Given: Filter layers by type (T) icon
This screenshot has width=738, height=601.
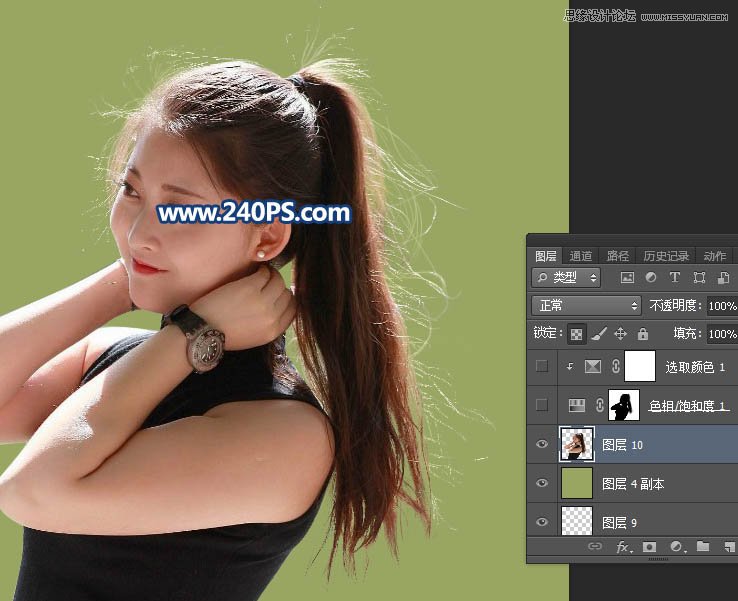Looking at the screenshot, I should [674, 278].
